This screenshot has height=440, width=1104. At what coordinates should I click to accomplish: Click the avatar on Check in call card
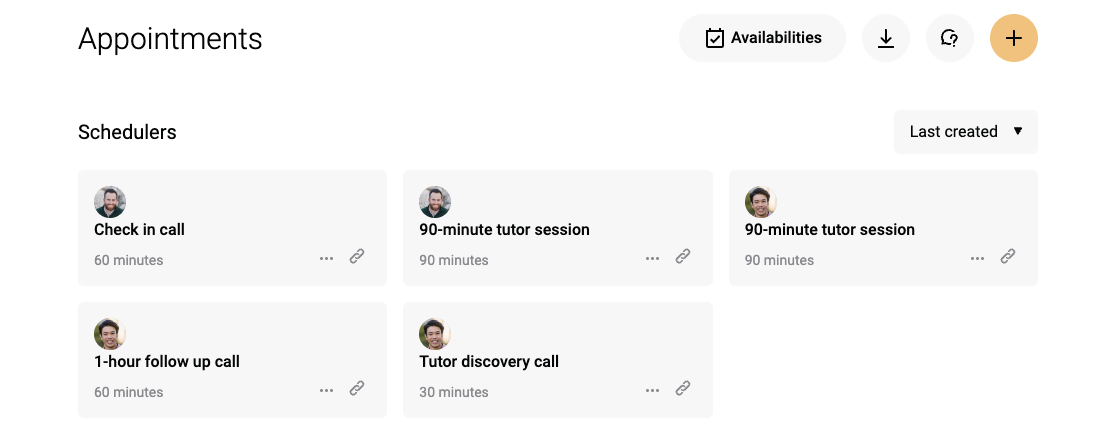click(x=110, y=202)
